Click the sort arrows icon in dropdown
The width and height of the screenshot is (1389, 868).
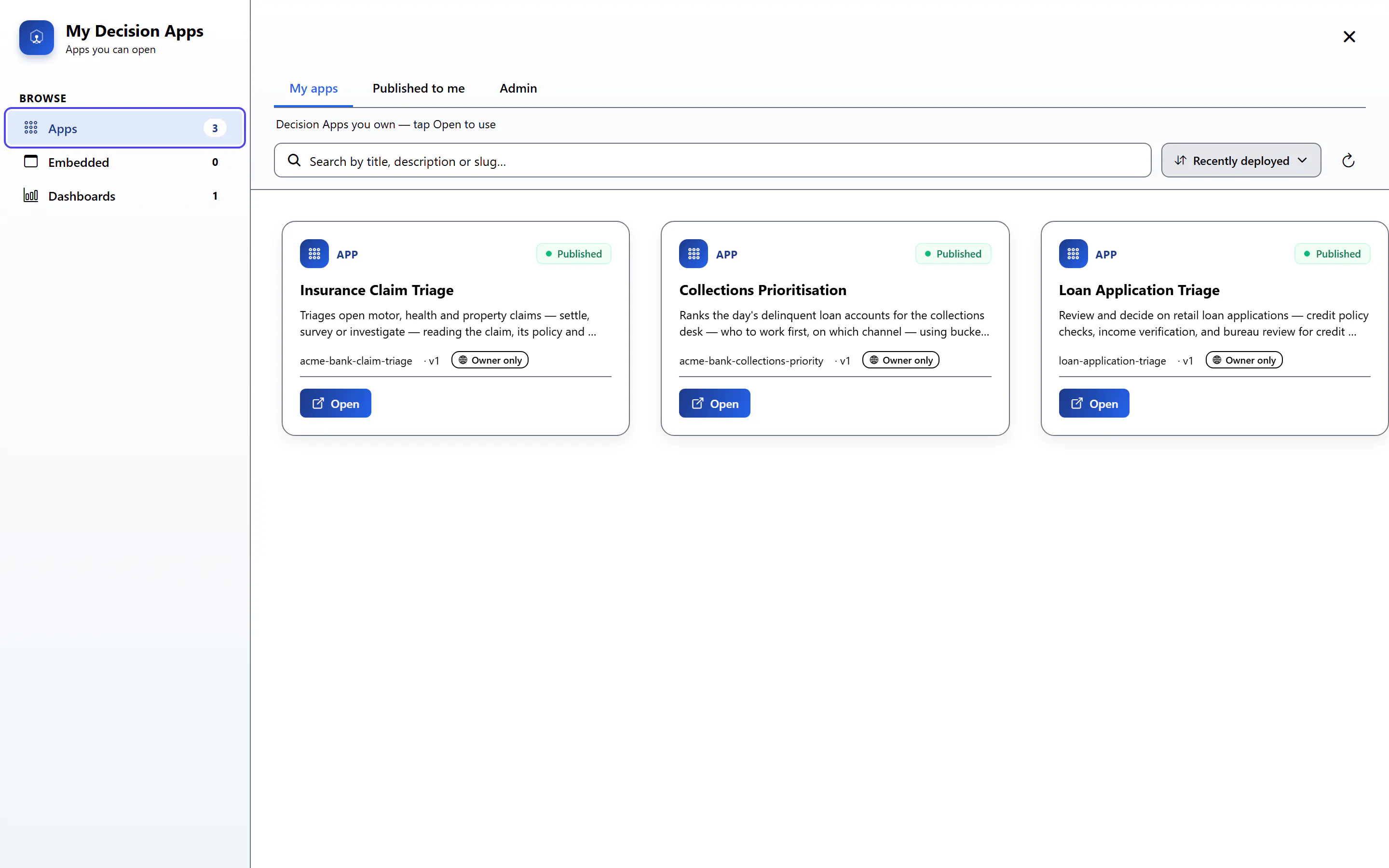[1180, 161]
